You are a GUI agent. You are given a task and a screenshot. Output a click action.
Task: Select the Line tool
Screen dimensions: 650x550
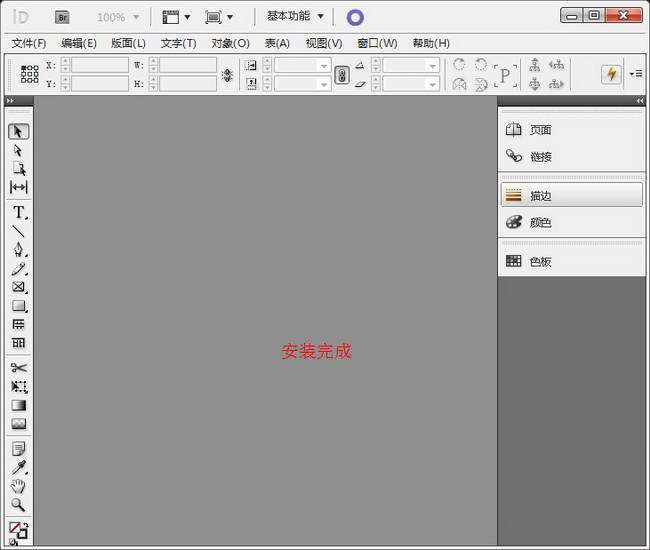click(x=18, y=231)
